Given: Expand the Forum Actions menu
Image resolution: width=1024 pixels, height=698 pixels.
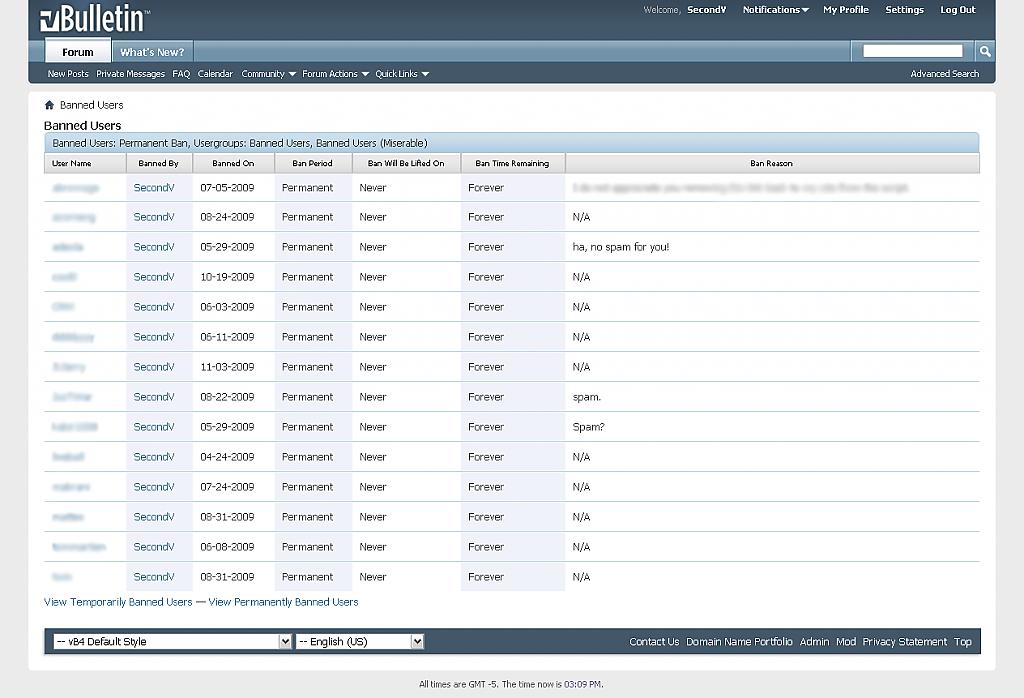Looking at the screenshot, I should click(335, 74).
